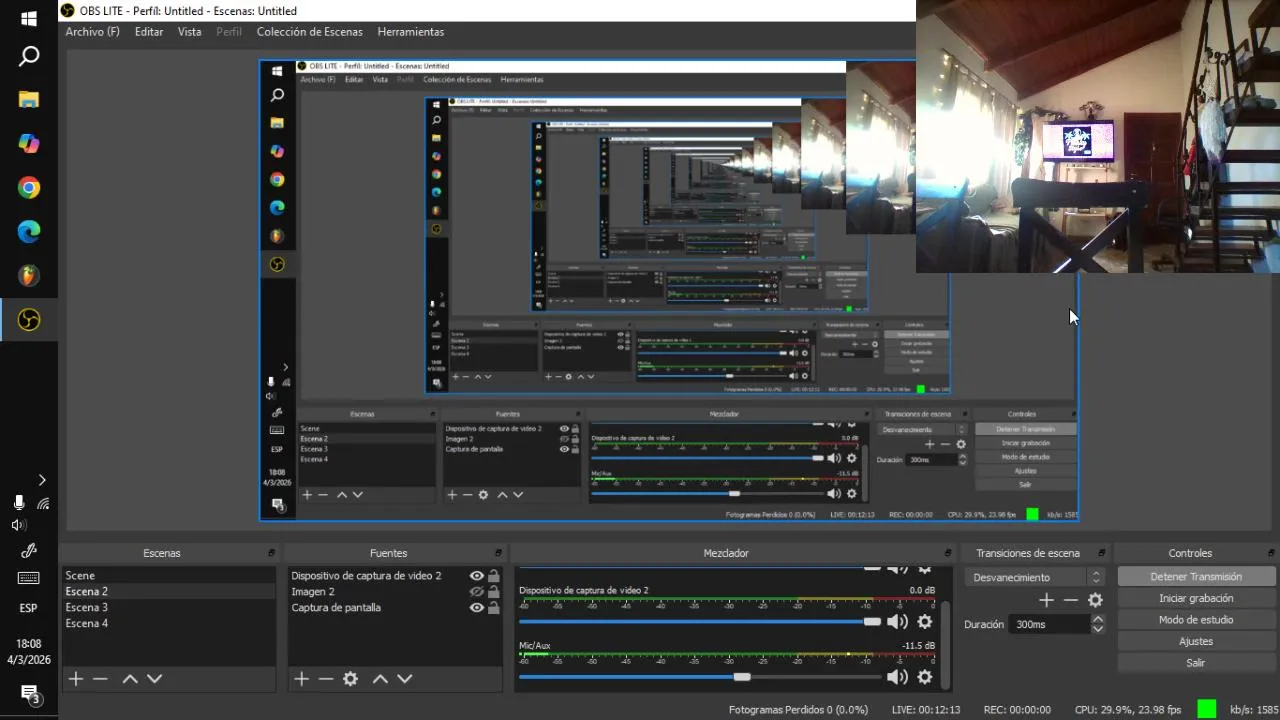Undock the Transiciones de escena panel
The height and width of the screenshot is (720, 1280).
tap(1102, 553)
